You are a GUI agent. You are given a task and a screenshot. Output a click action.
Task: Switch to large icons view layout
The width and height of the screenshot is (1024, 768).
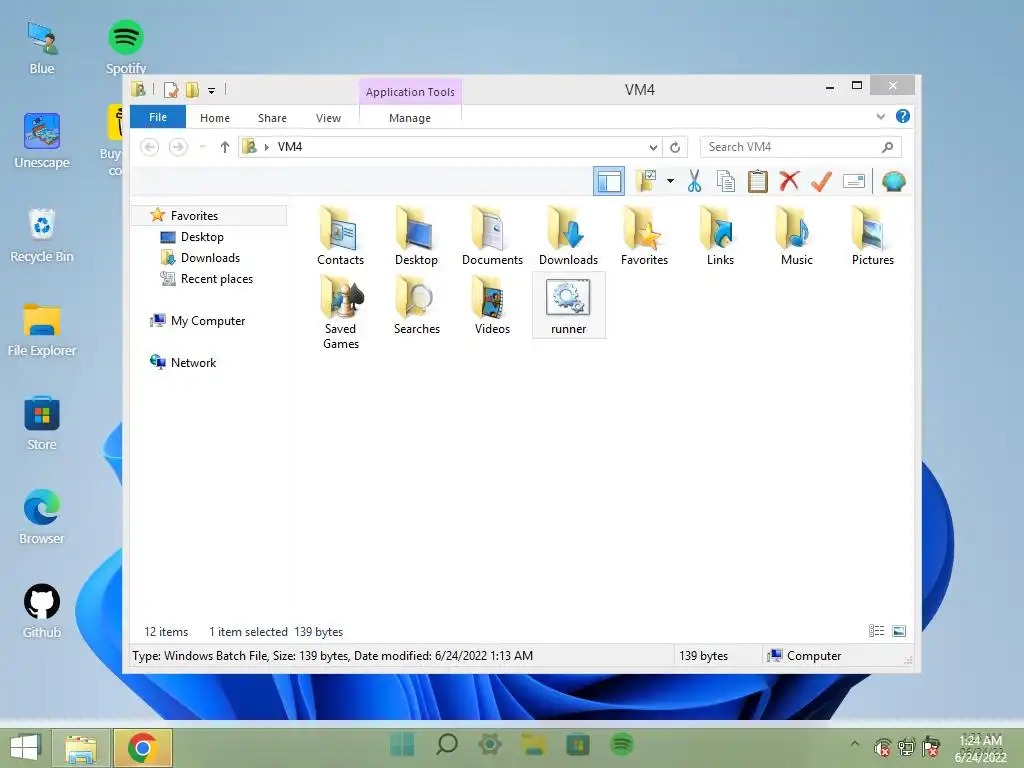[x=899, y=631]
